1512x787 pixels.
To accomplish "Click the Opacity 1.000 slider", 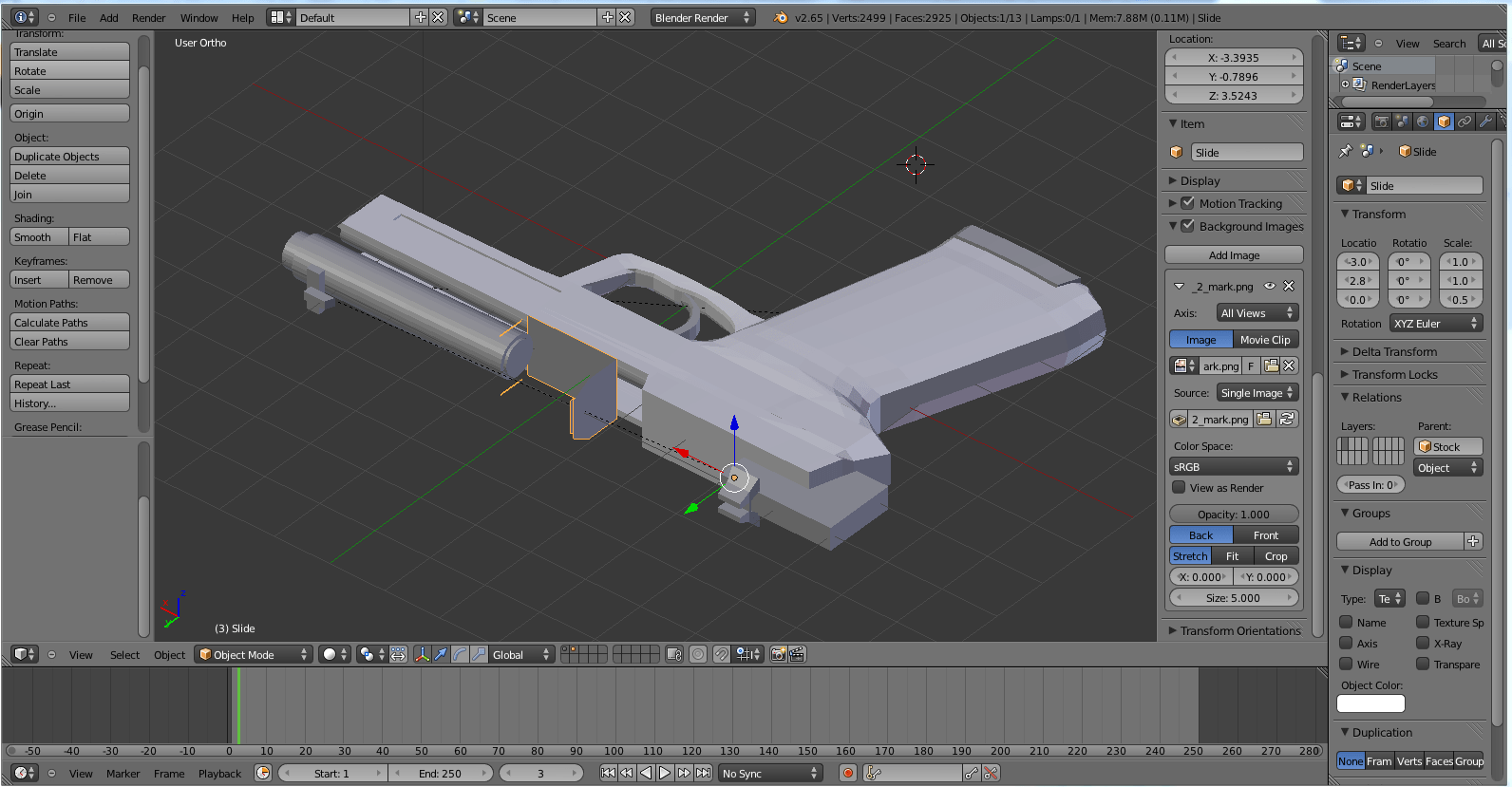I will (x=1234, y=514).
